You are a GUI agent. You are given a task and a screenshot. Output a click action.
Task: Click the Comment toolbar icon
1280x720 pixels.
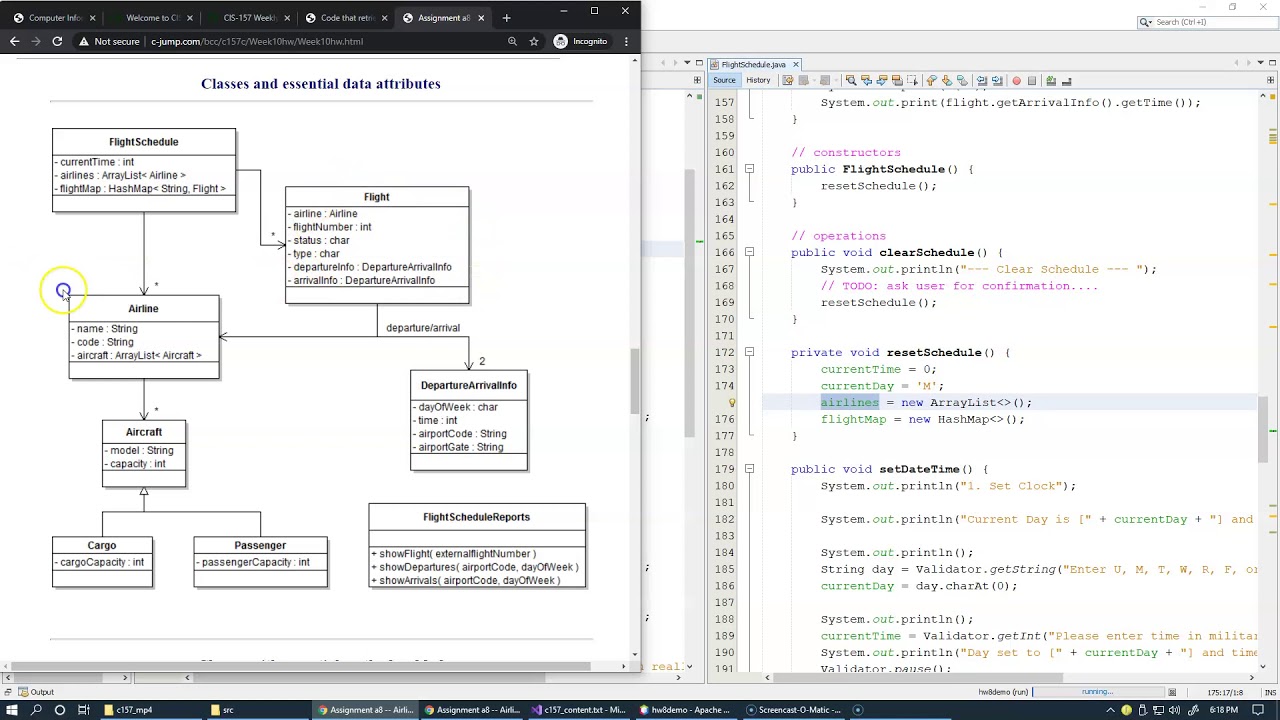click(1050, 80)
